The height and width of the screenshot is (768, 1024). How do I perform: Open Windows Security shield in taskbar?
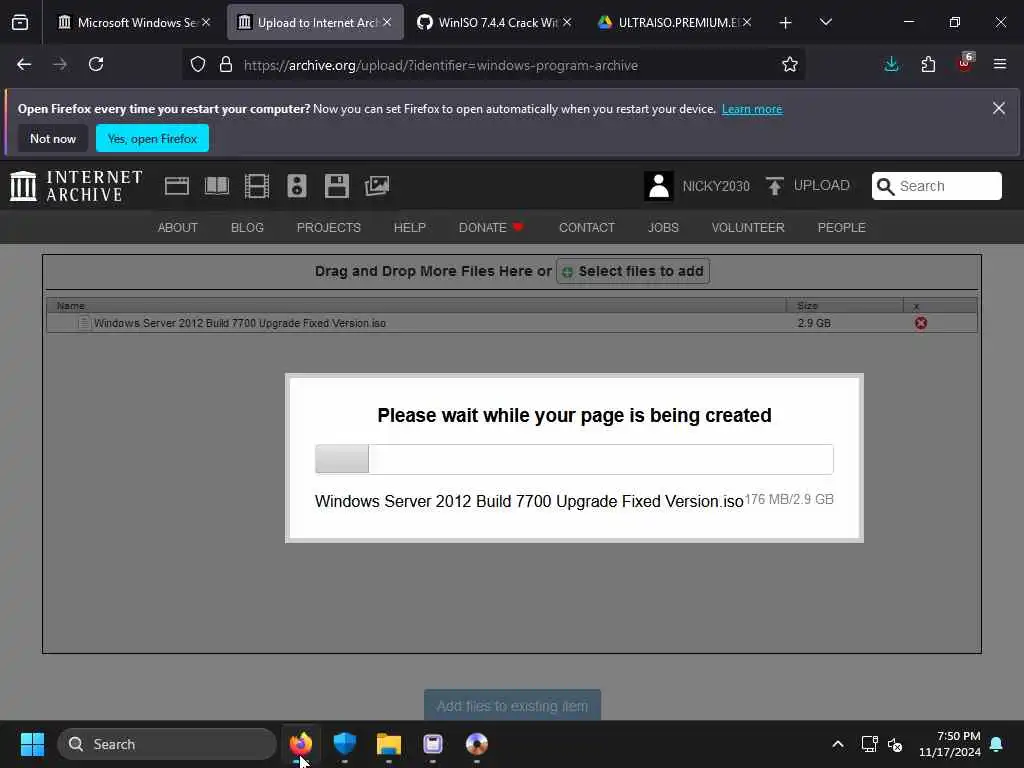pyautogui.click(x=344, y=744)
